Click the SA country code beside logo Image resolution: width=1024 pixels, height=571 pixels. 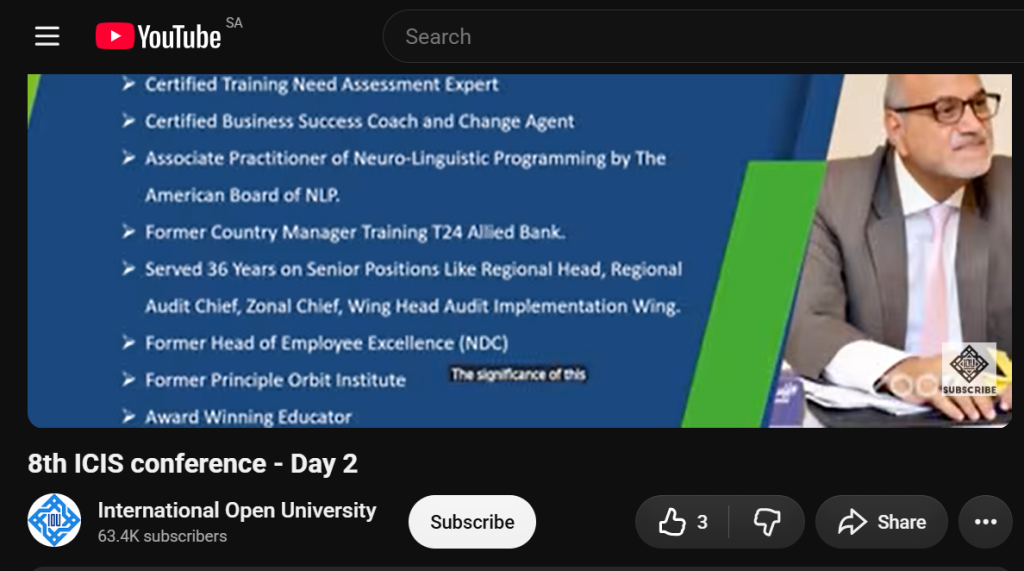pyautogui.click(x=234, y=24)
